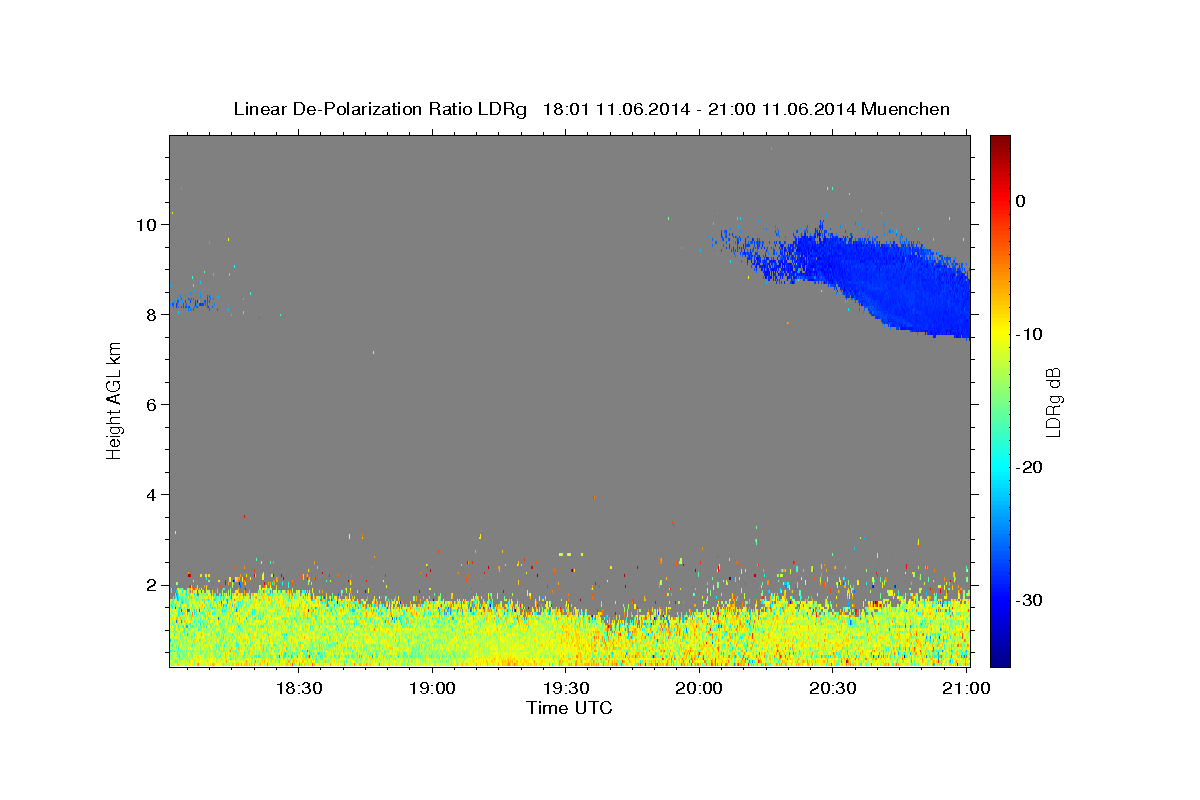Click the '21:00' time axis label

[966, 688]
